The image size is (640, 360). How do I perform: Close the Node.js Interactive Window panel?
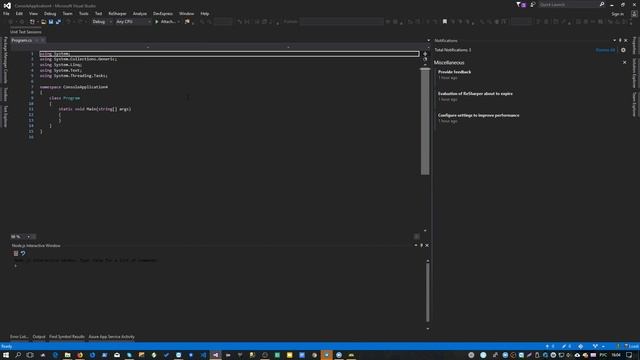pos(427,245)
